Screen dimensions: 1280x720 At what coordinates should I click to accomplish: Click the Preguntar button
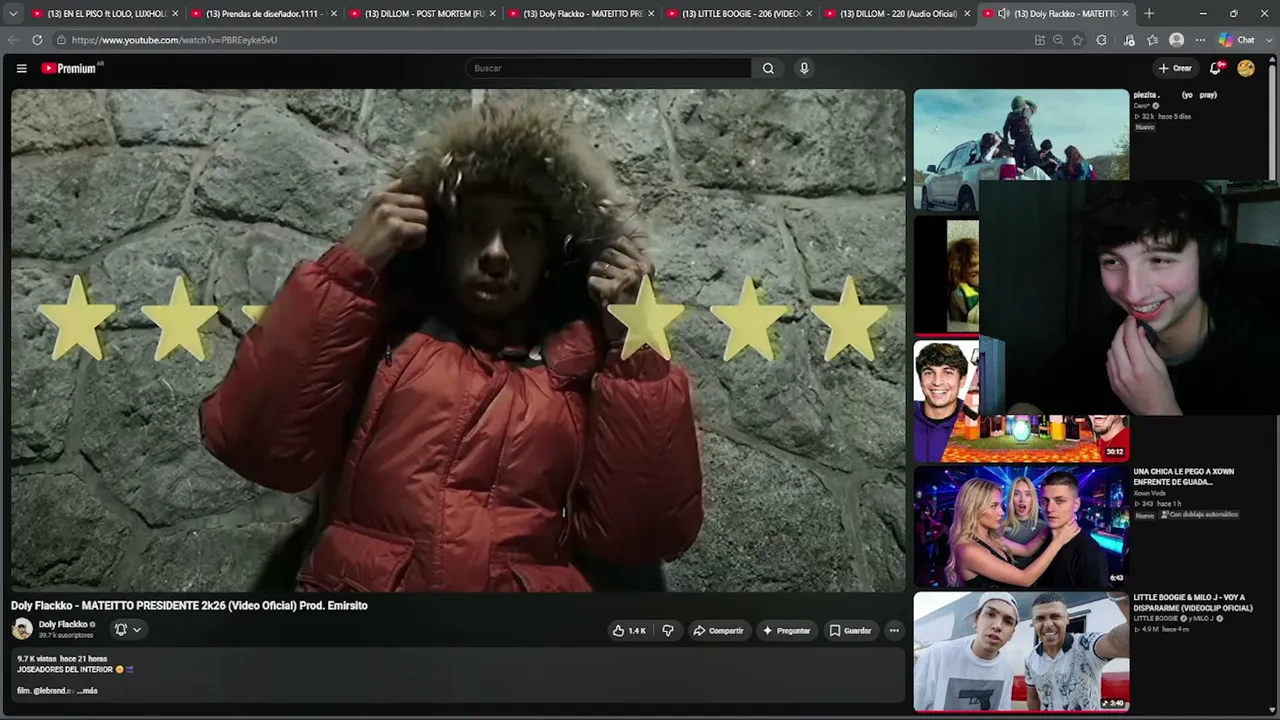(x=786, y=631)
